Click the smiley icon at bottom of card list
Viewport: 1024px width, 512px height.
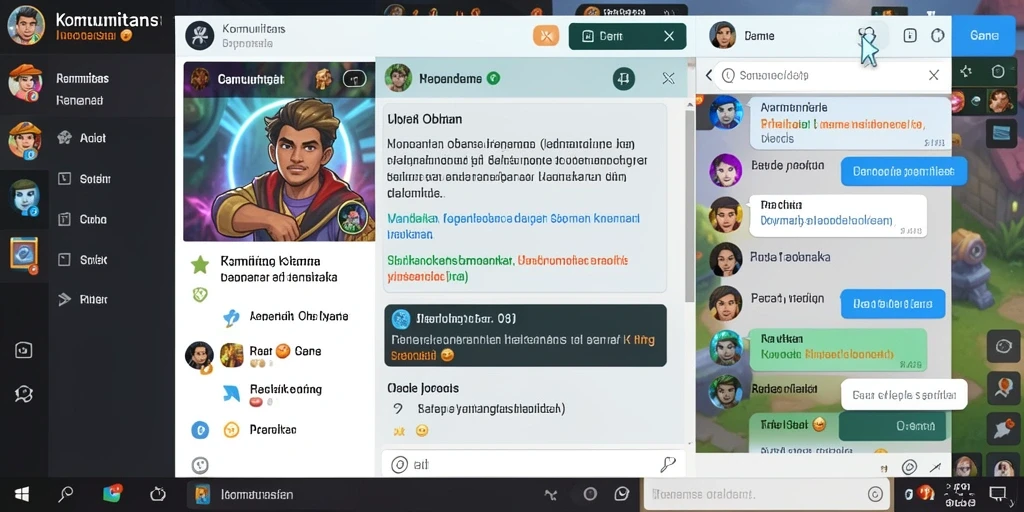click(x=200, y=465)
